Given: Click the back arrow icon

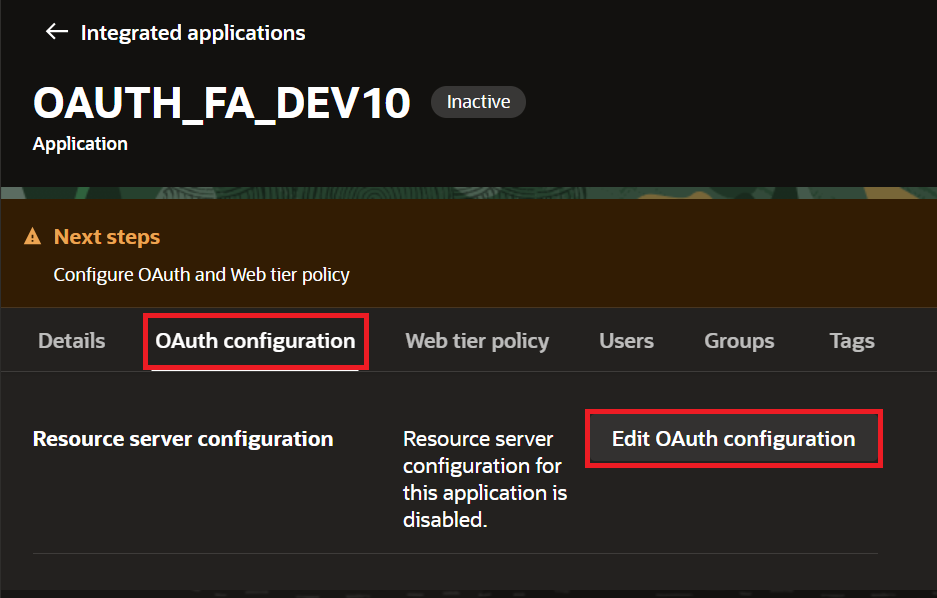Looking at the screenshot, I should tap(57, 32).
